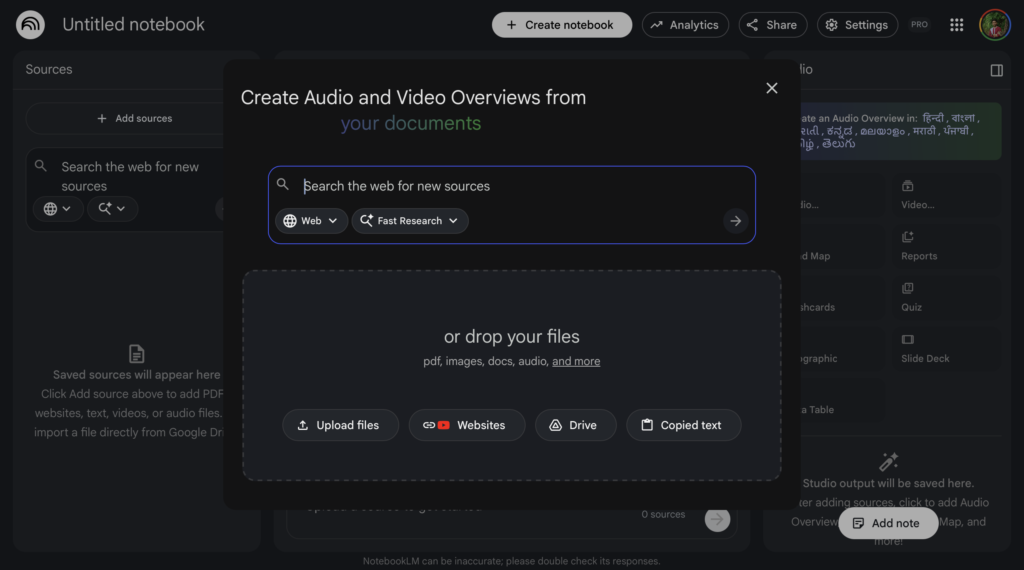Click the '0 sources' counter
Image resolution: width=1024 pixels, height=570 pixels.
[663, 515]
